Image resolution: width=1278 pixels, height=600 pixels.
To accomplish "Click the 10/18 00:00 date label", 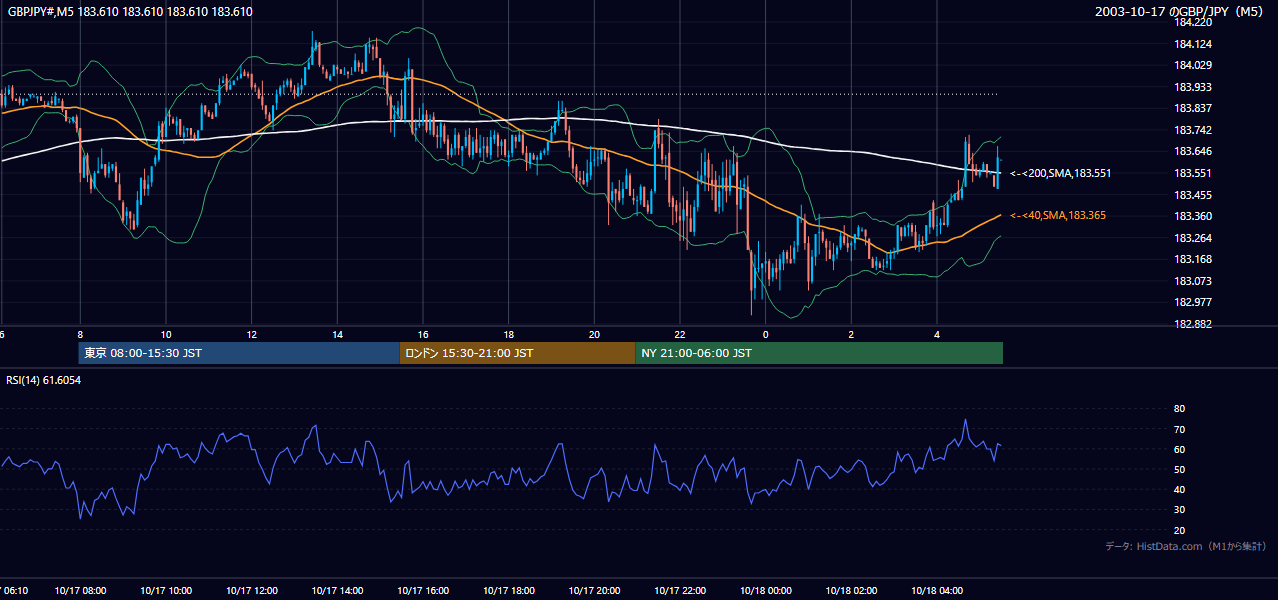I will point(766,591).
